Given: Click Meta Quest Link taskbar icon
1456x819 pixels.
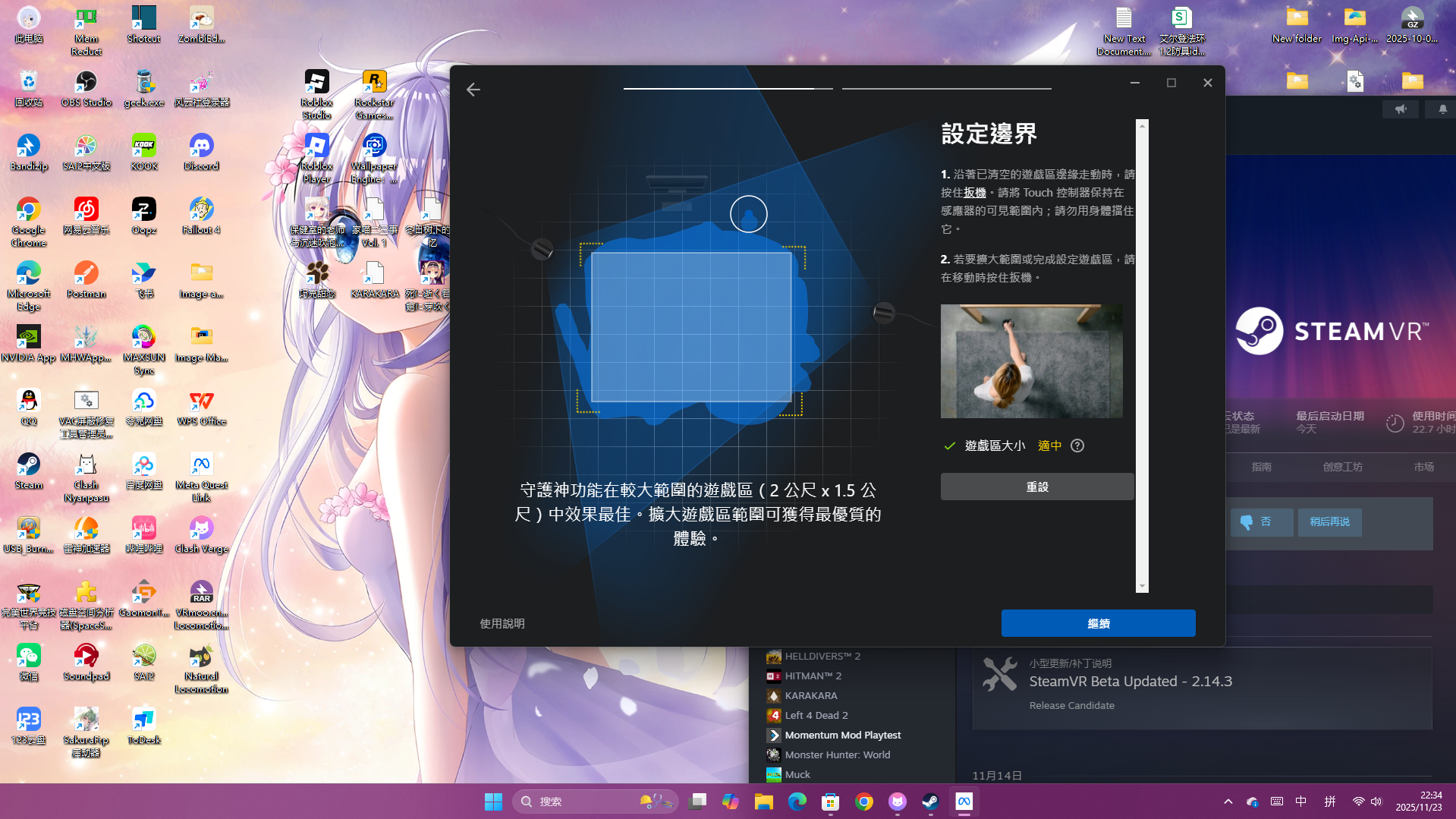Looking at the screenshot, I should (964, 802).
